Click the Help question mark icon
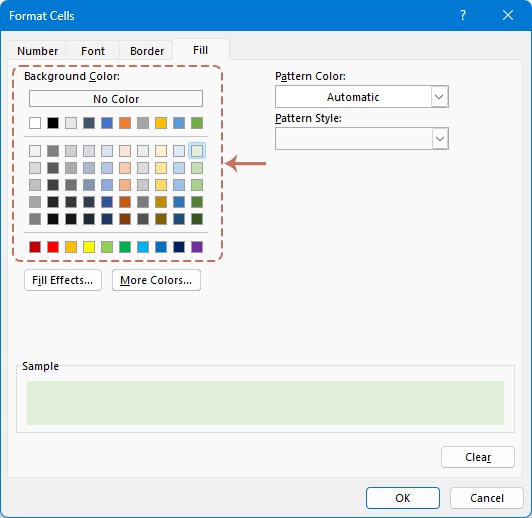The height and width of the screenshot is (518, 532). click(x=463, y=15)
